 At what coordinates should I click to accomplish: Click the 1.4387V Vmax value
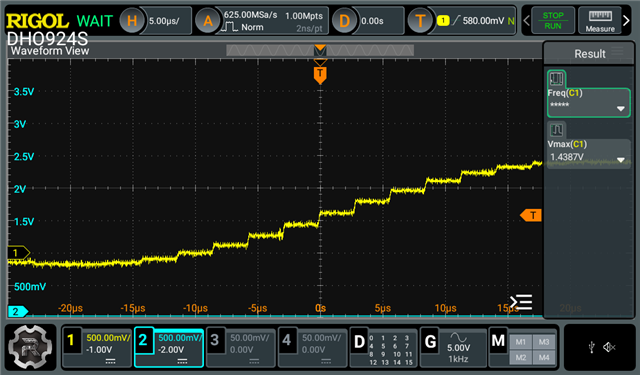click(x=567, y=157)
